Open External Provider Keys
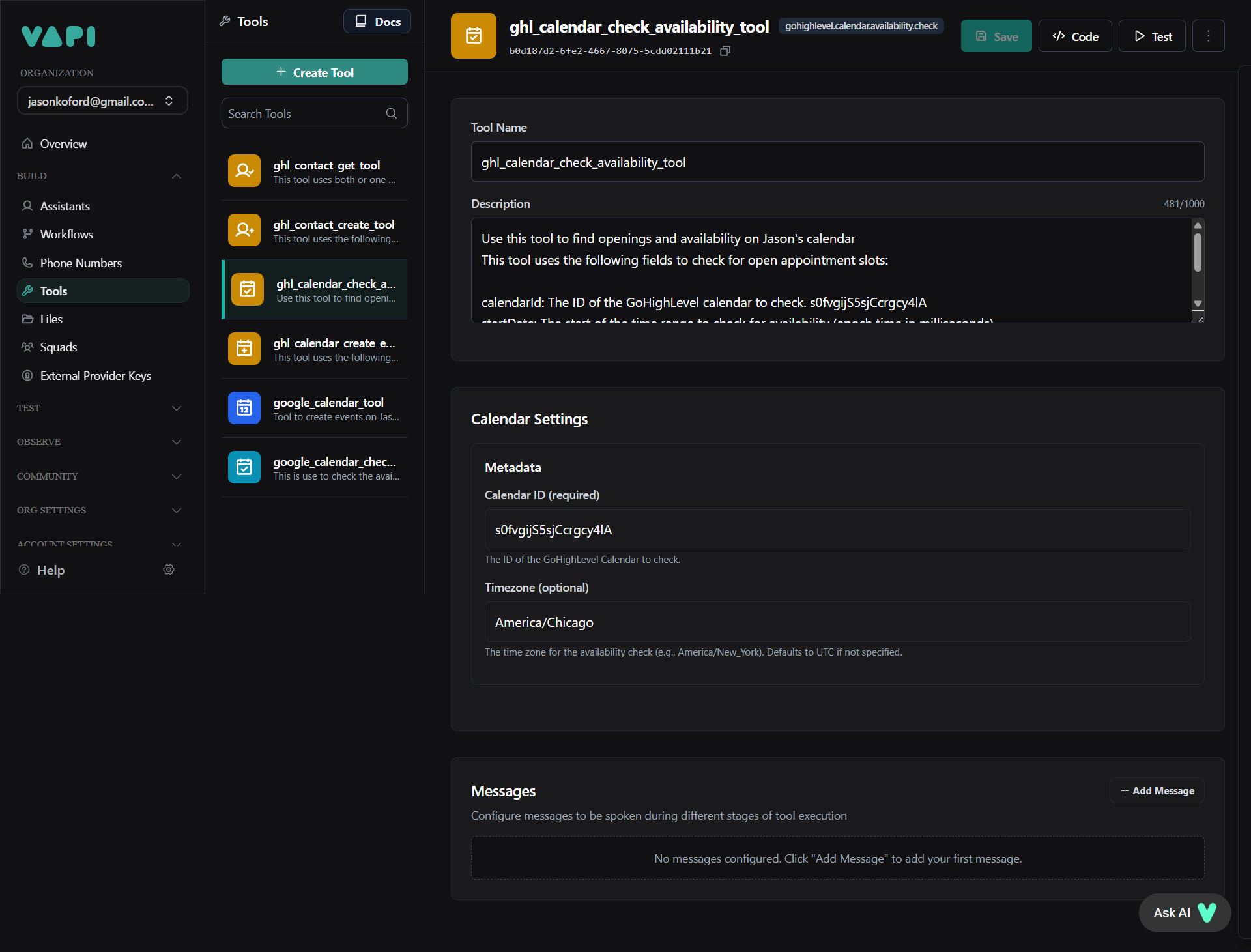Viewport: 1251px width, 952px height. click(95, 375)
